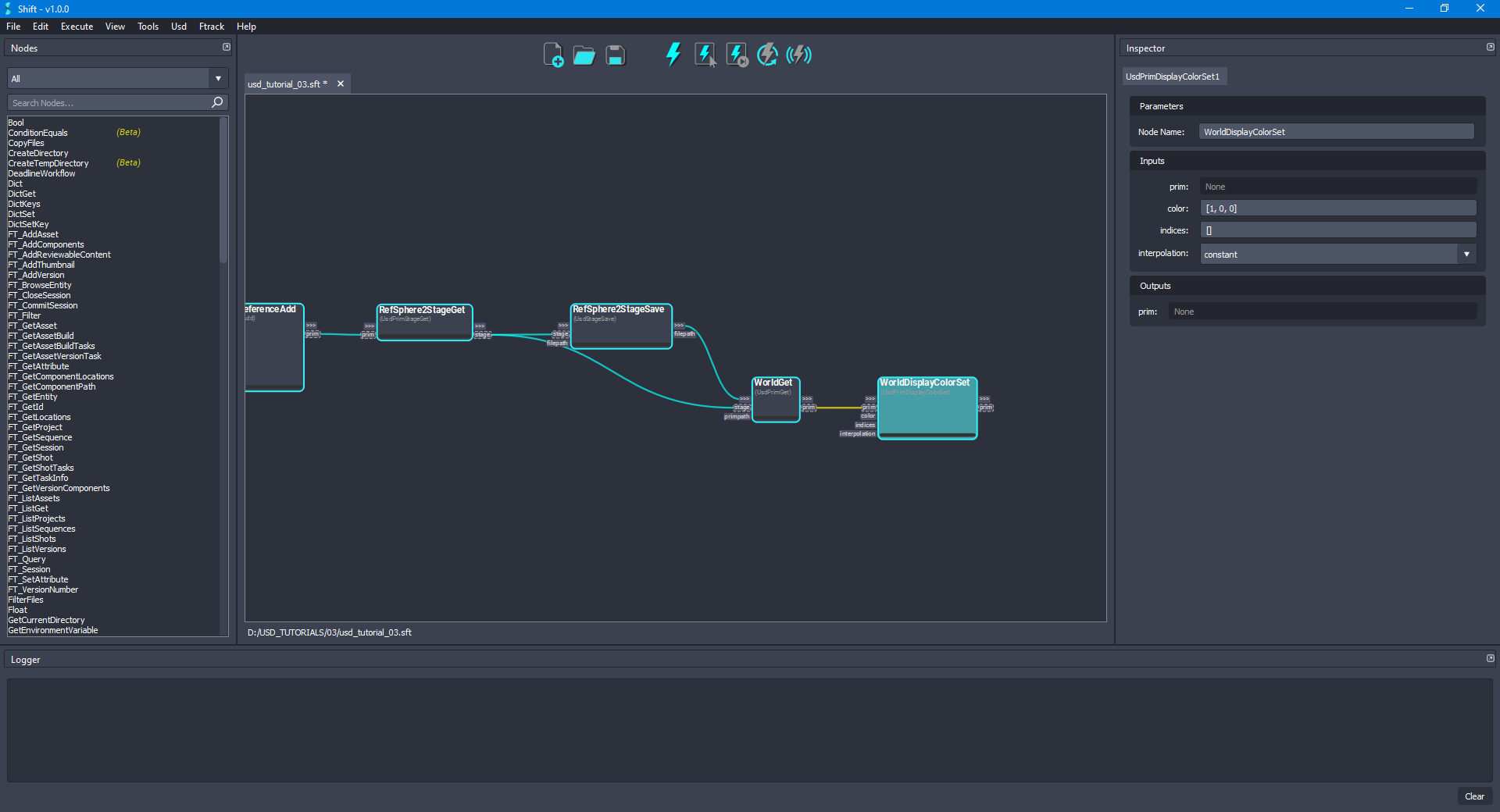
Task: Enable live execution mode
Action: tap(798, 55)
